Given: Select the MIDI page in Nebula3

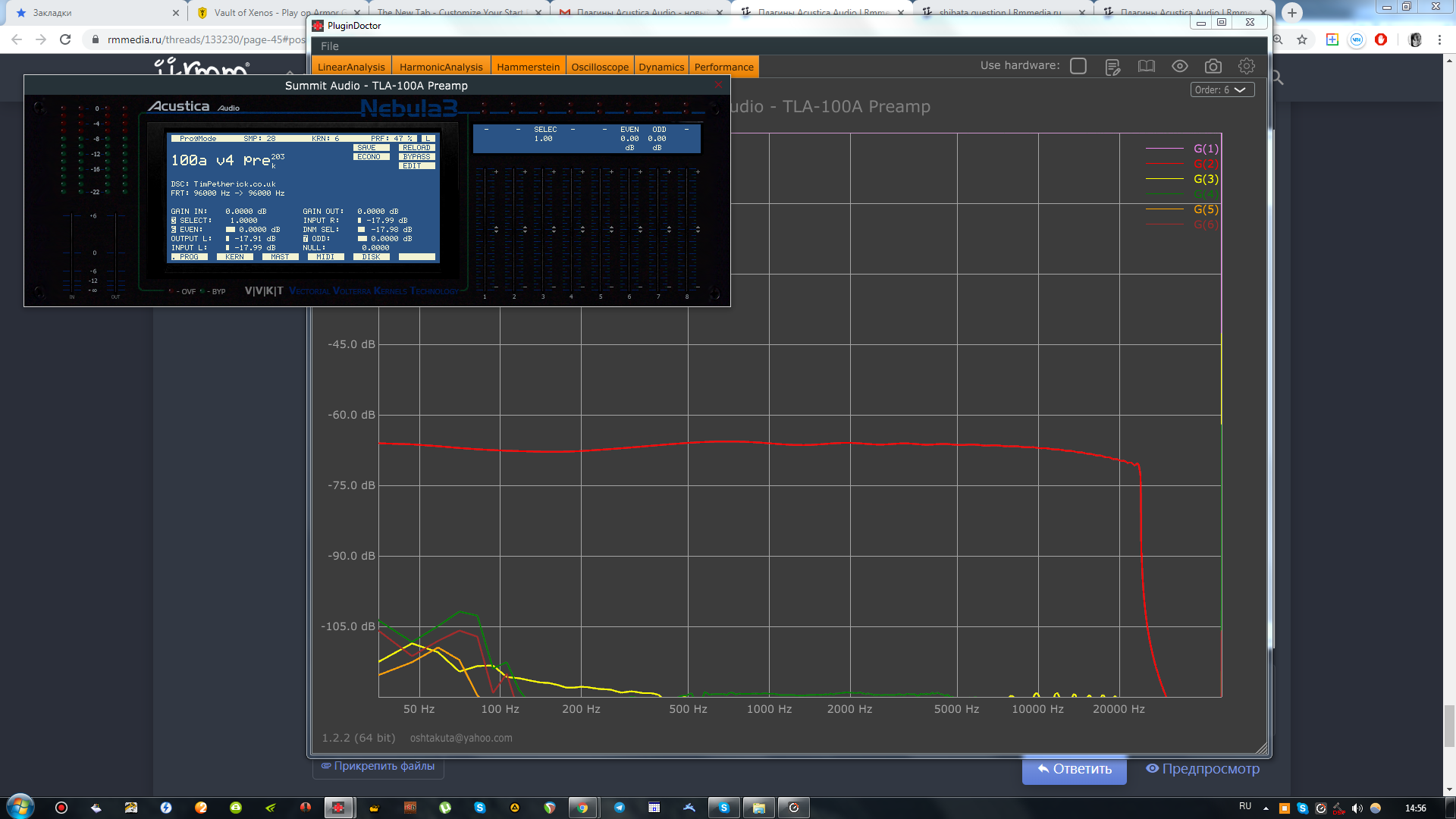Looking at the screenshot, I should click(x=325, y=257).
